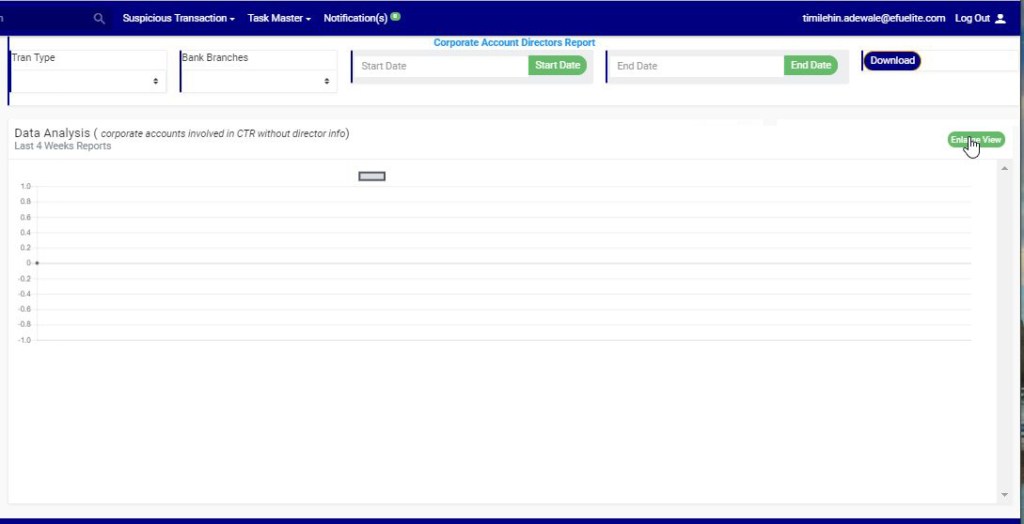
Task: Click the search magnifier icon
Action: pyautogui.click(x=99, y=18)
